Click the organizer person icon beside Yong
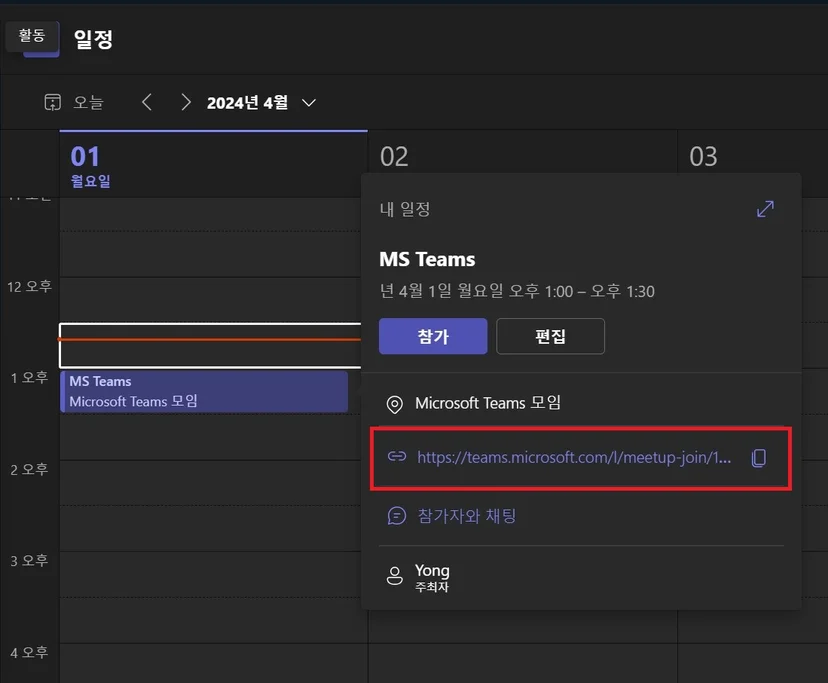The image size is (828, 683). (394, 576)
